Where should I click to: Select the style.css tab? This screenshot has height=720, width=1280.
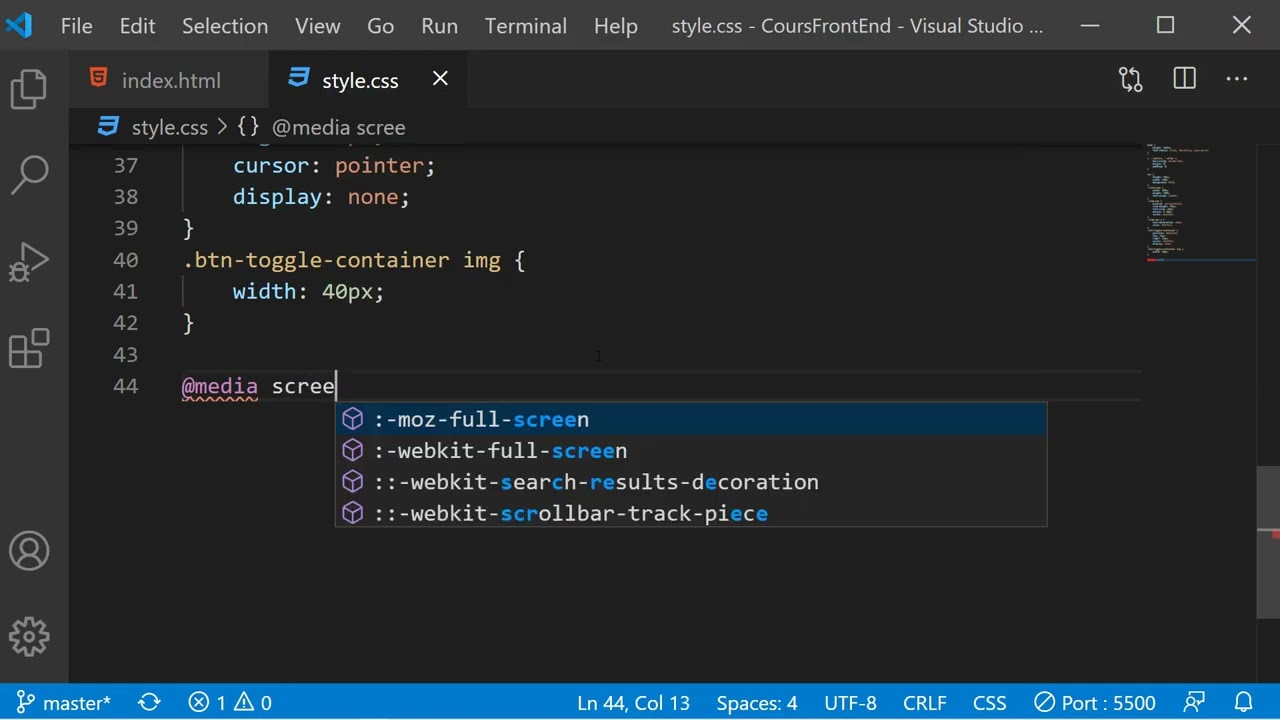coord(360,80)
